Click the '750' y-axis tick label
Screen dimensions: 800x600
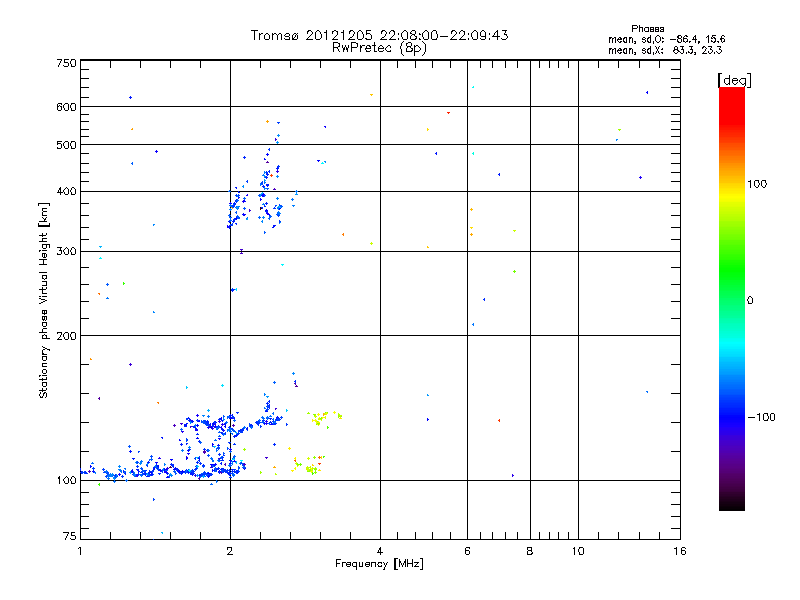(x=66, y=63)
